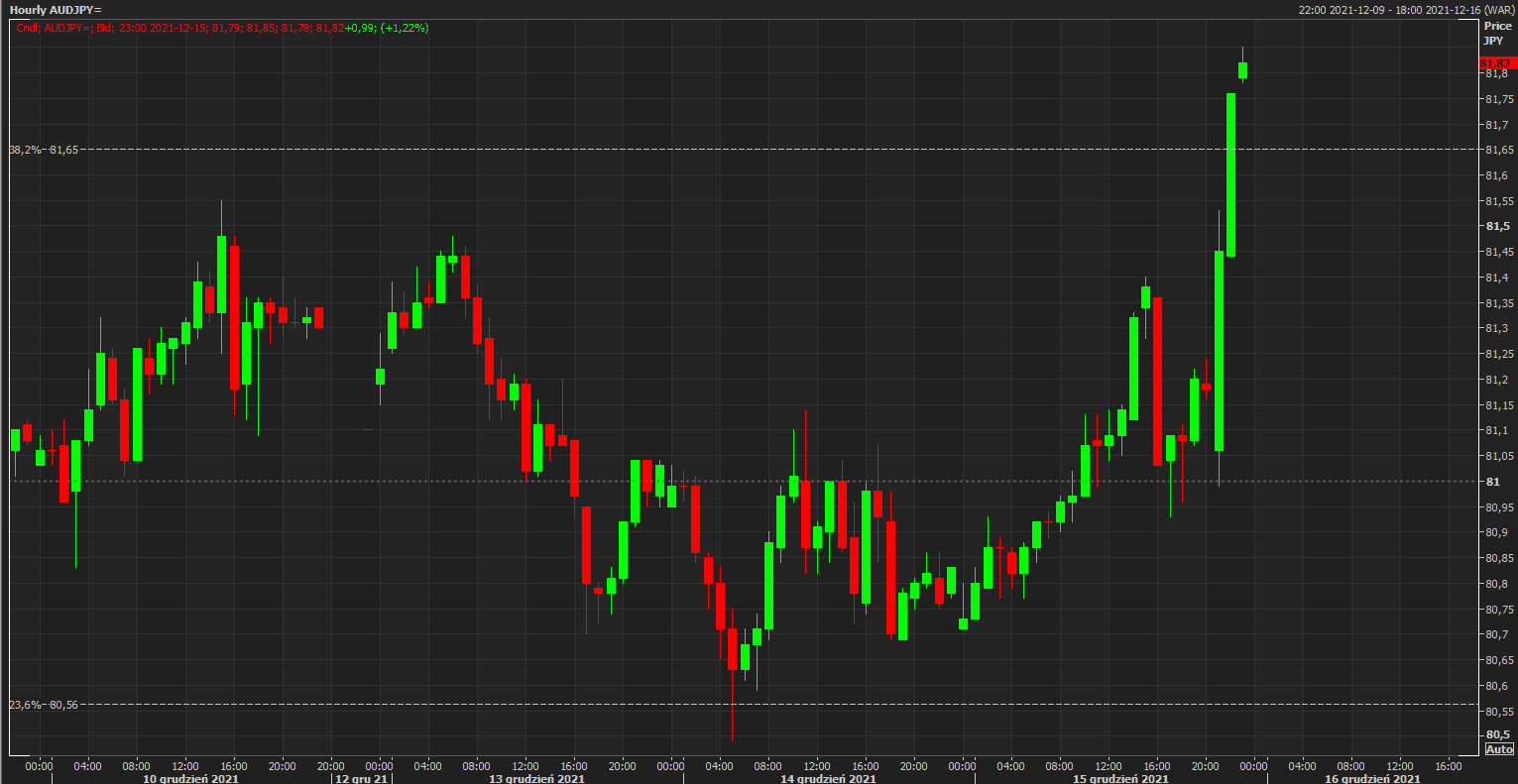Click the Auto scale button
The height and width of the screenshot is (784, 1518).
[1499, 749]
